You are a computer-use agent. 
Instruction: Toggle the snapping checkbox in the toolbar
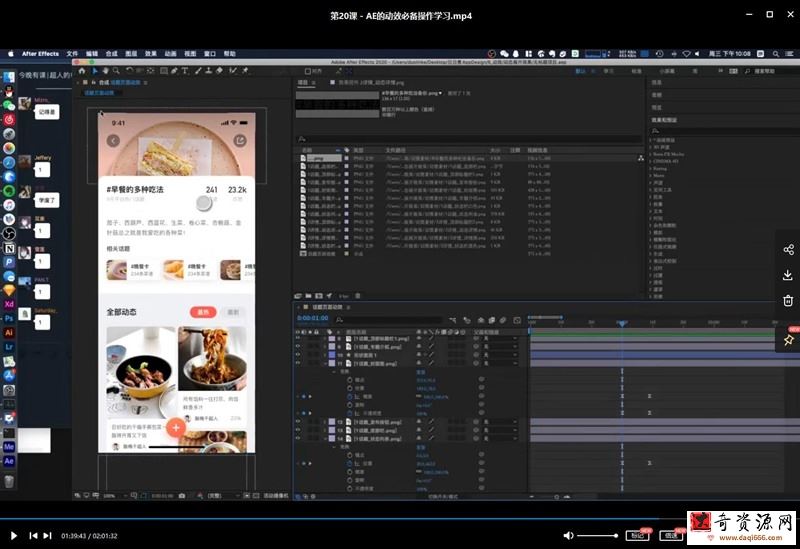(x=308, y=71)
